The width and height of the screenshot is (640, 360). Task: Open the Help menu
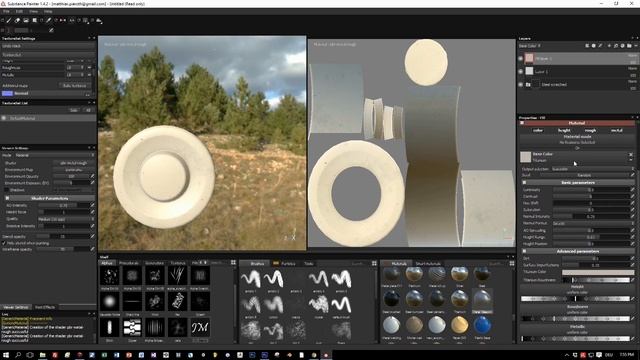48,11
